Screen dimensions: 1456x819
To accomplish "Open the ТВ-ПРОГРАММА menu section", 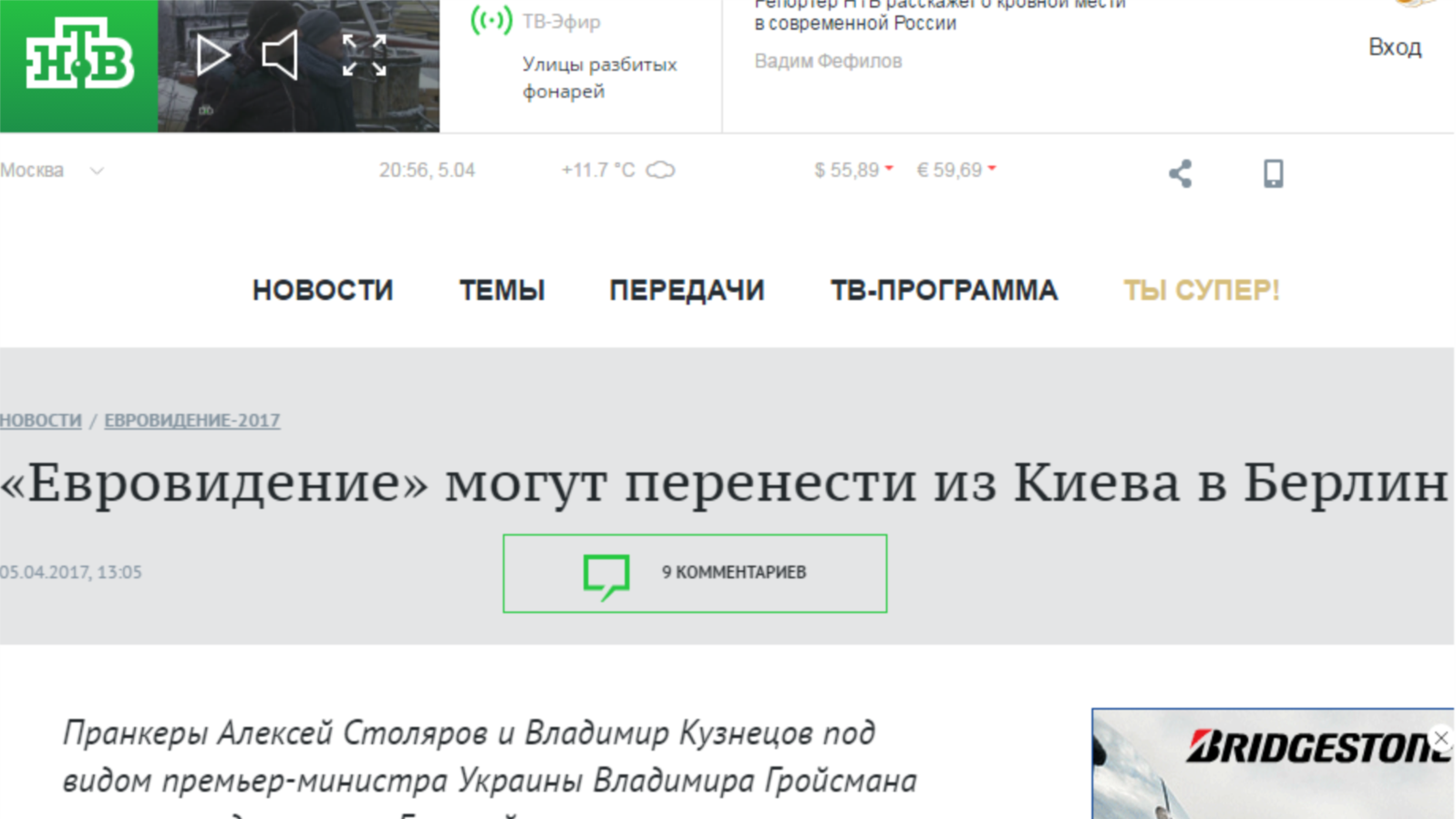I will point(944,290).
